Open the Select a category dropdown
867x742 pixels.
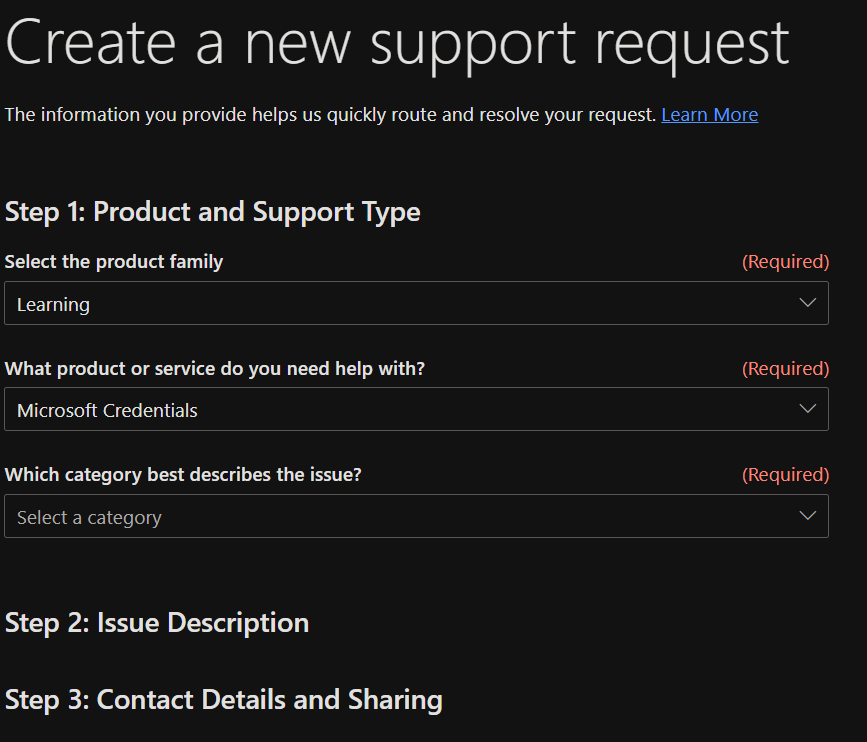pyautogui.click(x=416, y=516)
